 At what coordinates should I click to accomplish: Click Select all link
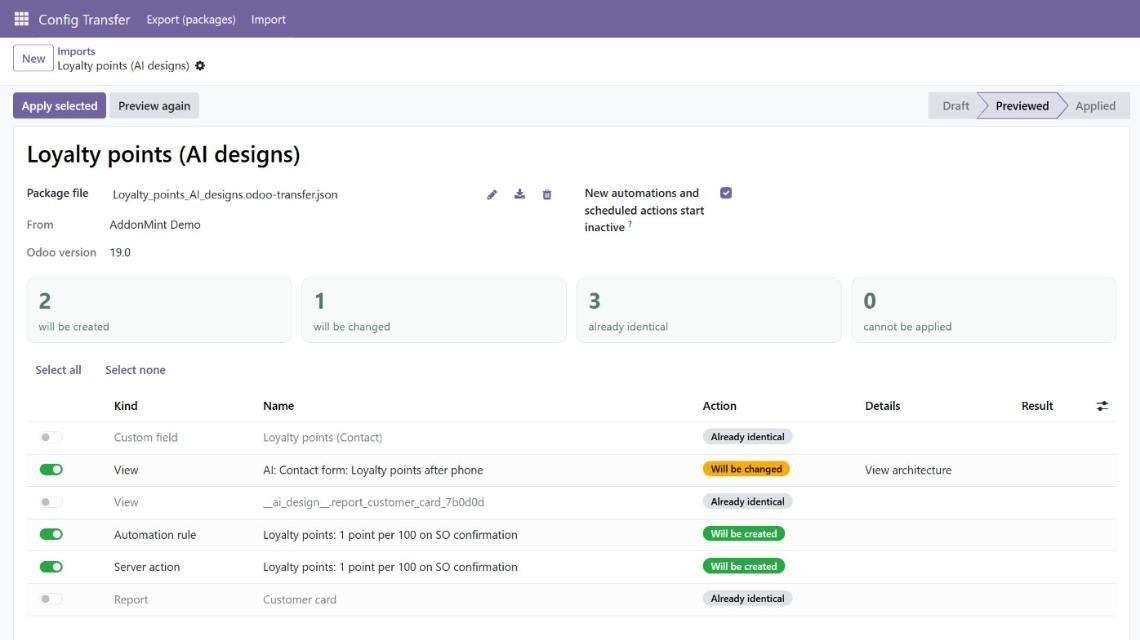pyautogui.click(x=58, y=369)
